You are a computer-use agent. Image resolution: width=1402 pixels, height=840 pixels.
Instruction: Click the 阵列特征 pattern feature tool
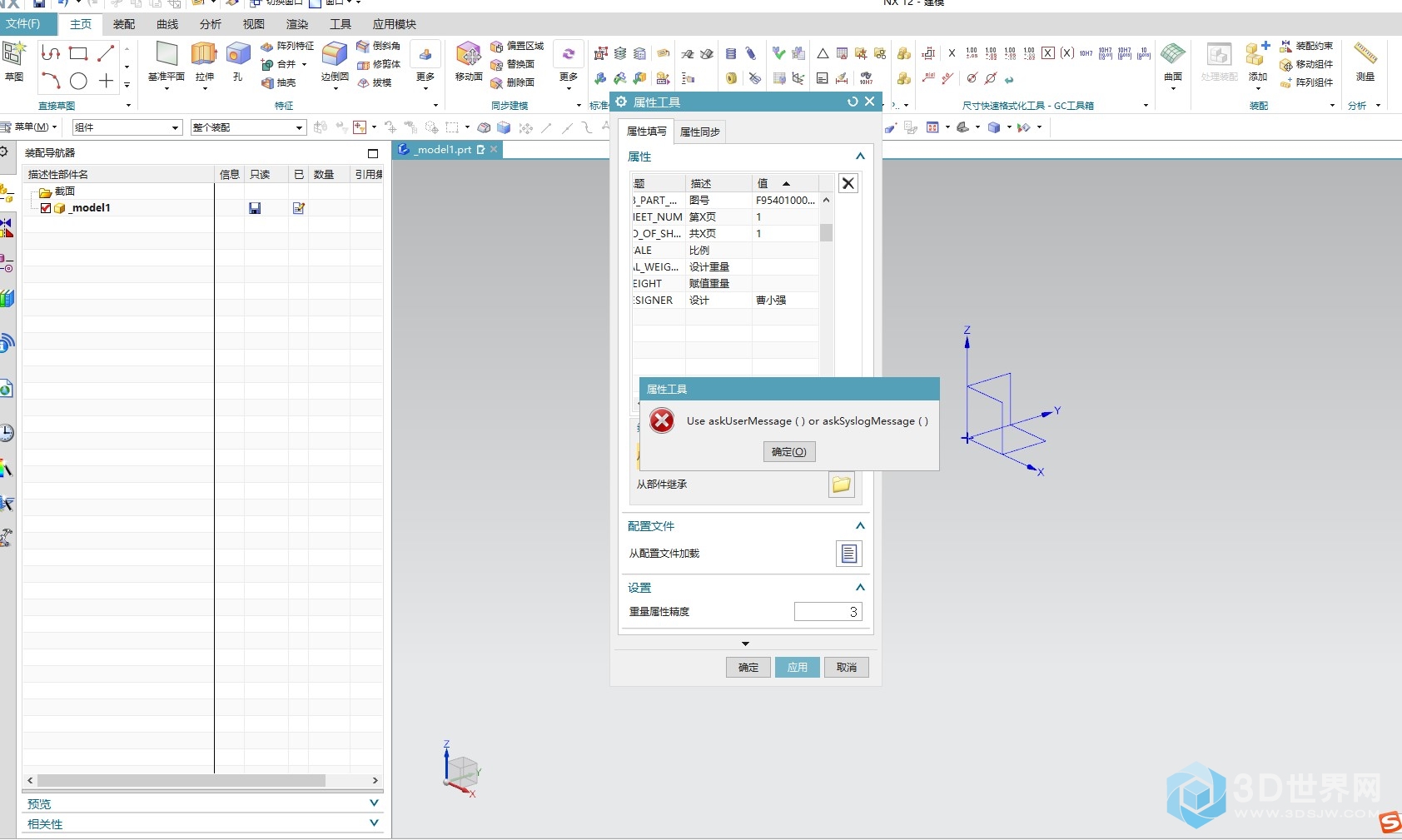click(x=287, y=47)
